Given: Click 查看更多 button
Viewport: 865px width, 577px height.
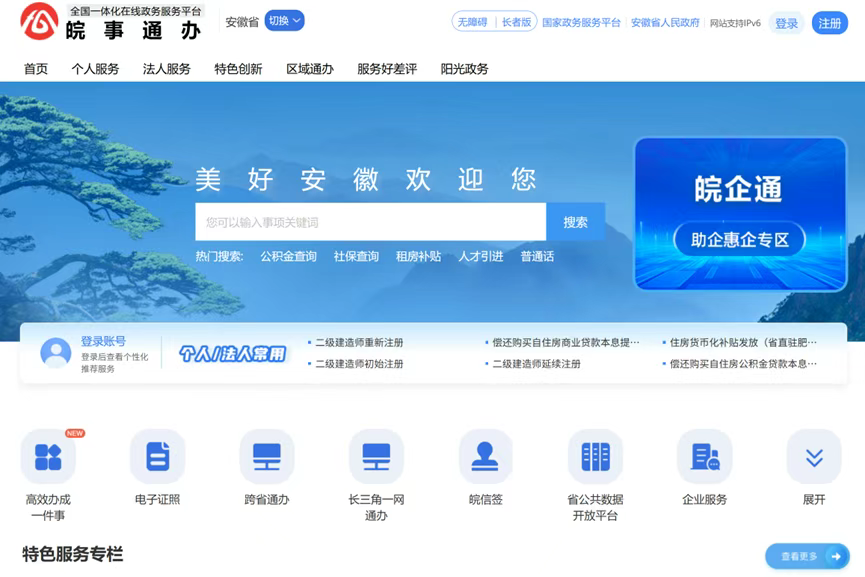Looking at the screenshot, I should click(x=807, y=557).
